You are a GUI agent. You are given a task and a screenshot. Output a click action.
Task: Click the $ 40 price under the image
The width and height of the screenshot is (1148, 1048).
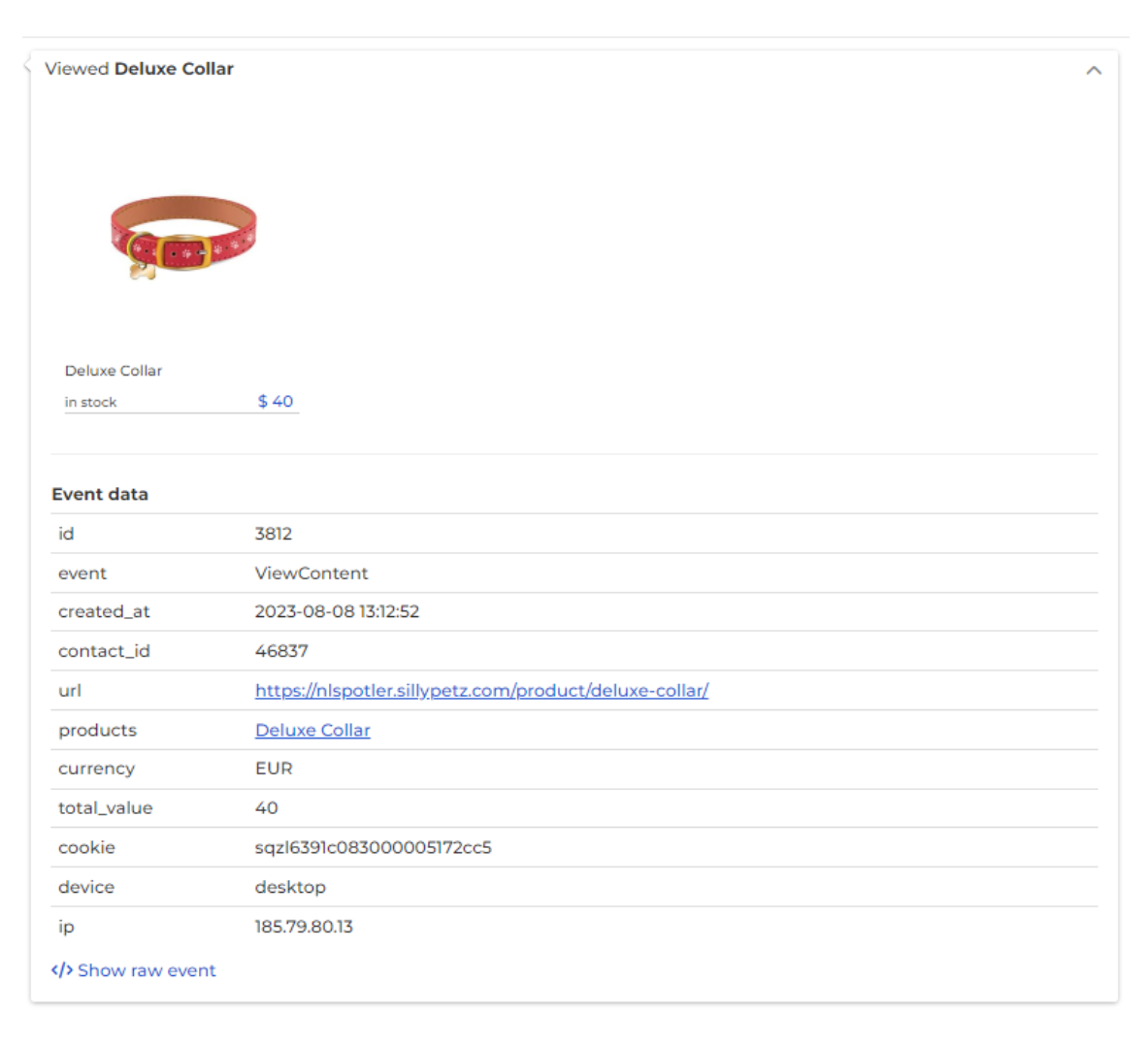pos(276,402)
